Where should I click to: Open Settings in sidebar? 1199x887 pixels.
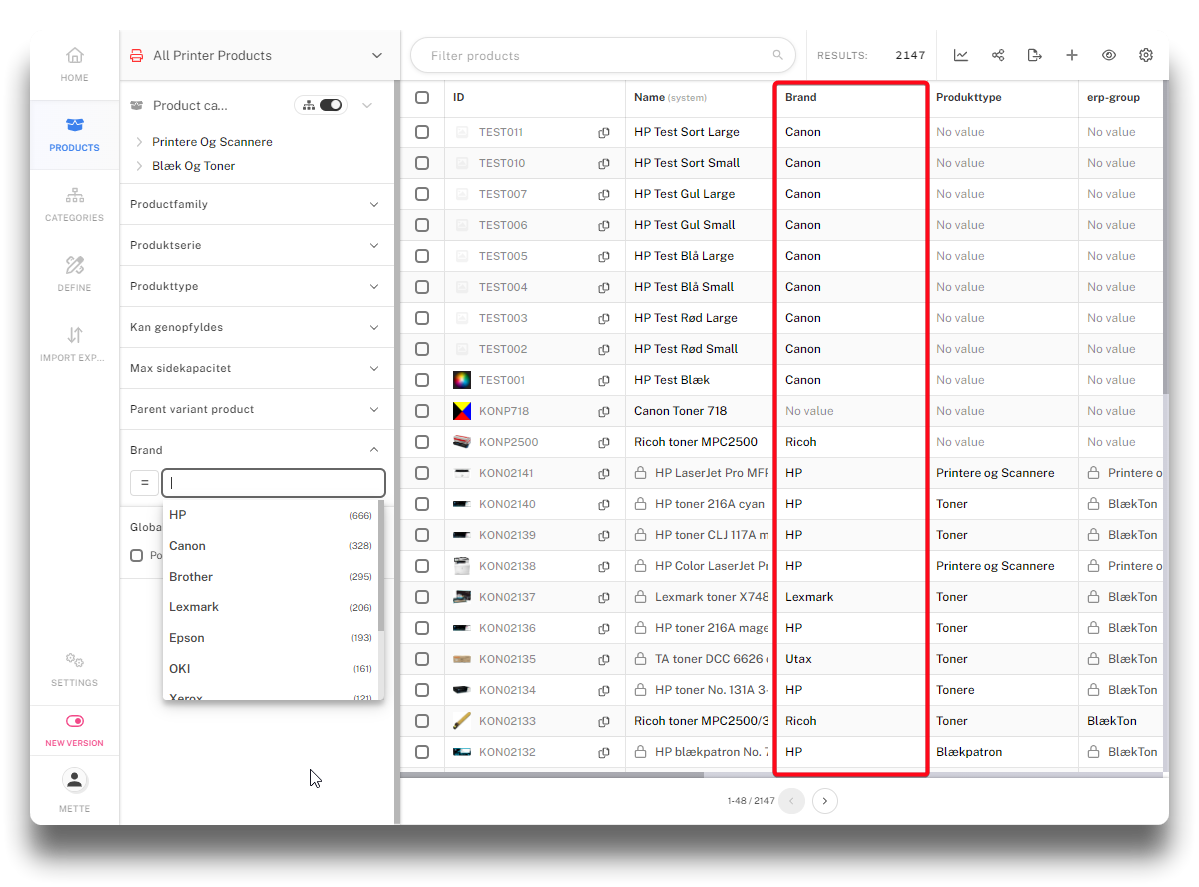pos(74,670)
